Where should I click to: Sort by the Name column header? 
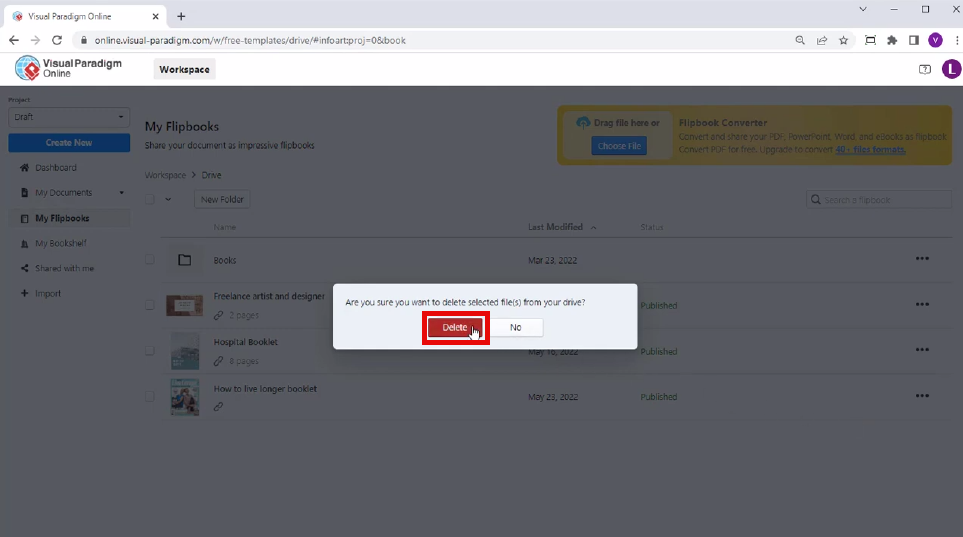[225, 227]
